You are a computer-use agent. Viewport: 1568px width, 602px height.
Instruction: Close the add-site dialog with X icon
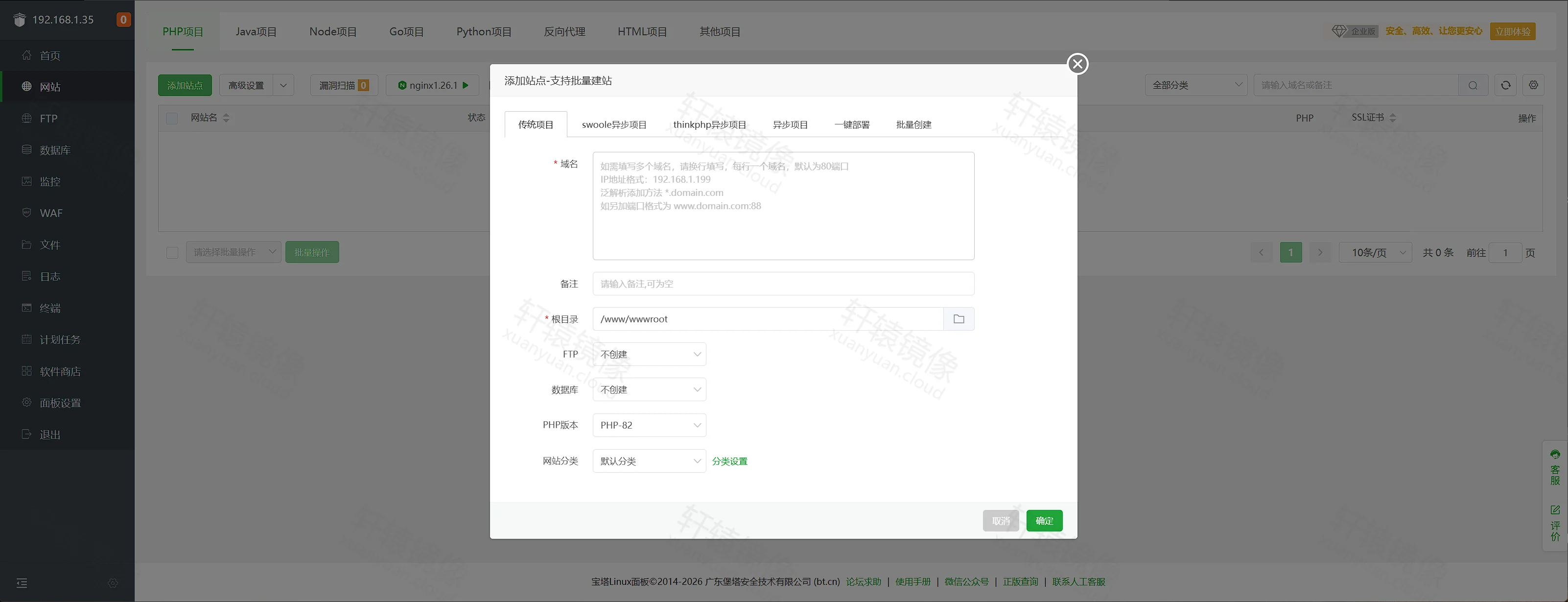1077,64
